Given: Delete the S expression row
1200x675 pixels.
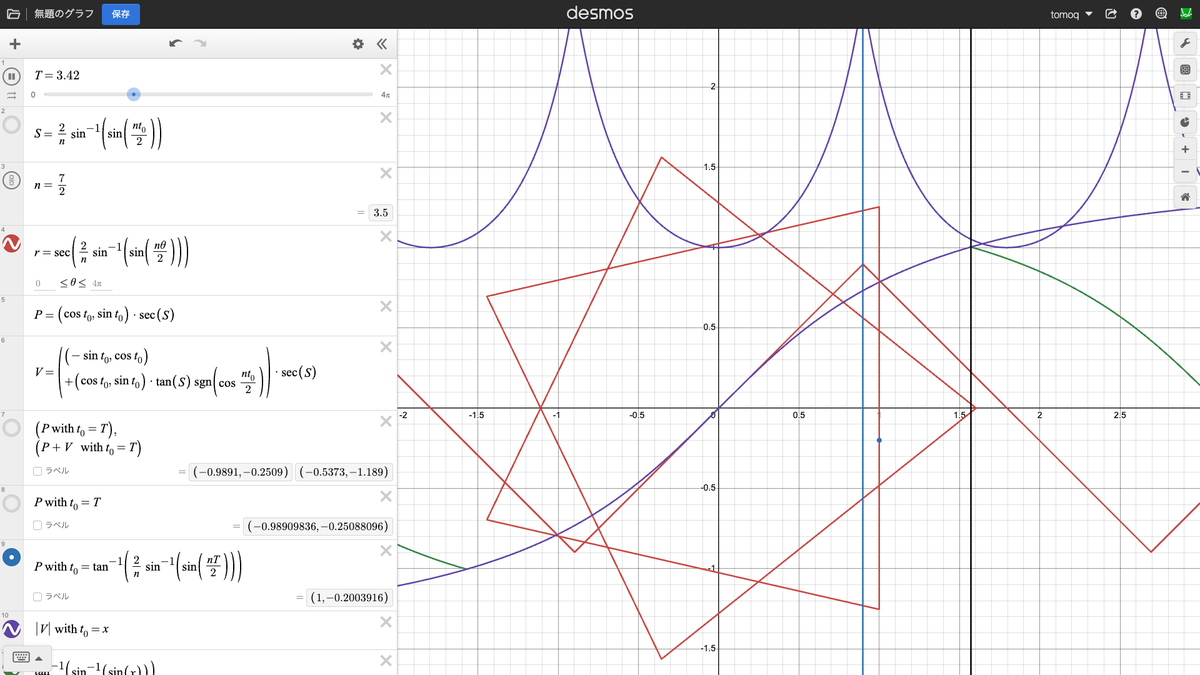Looking at the screenshot, I should (385, 118).
